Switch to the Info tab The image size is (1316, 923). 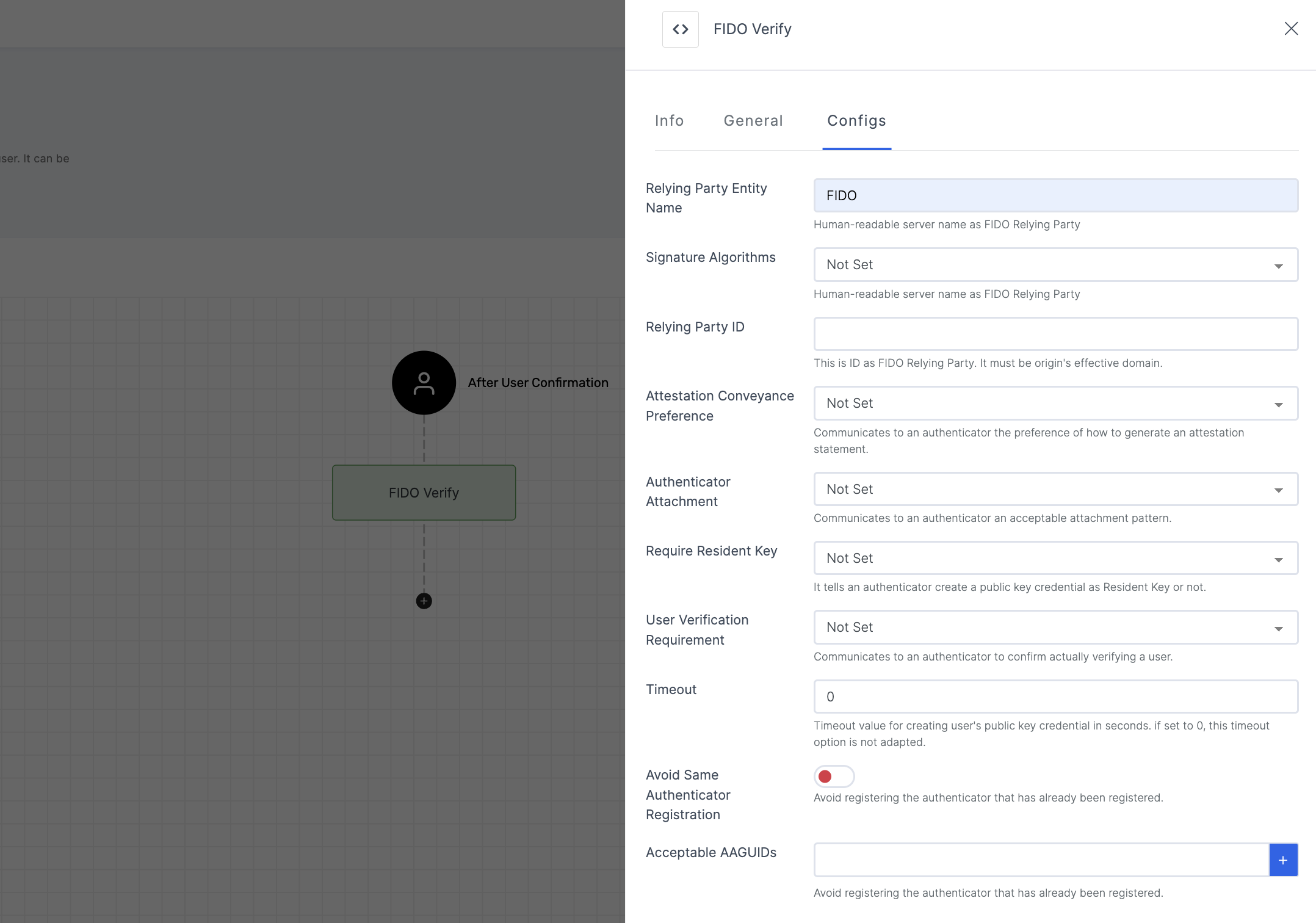(669, 119)
